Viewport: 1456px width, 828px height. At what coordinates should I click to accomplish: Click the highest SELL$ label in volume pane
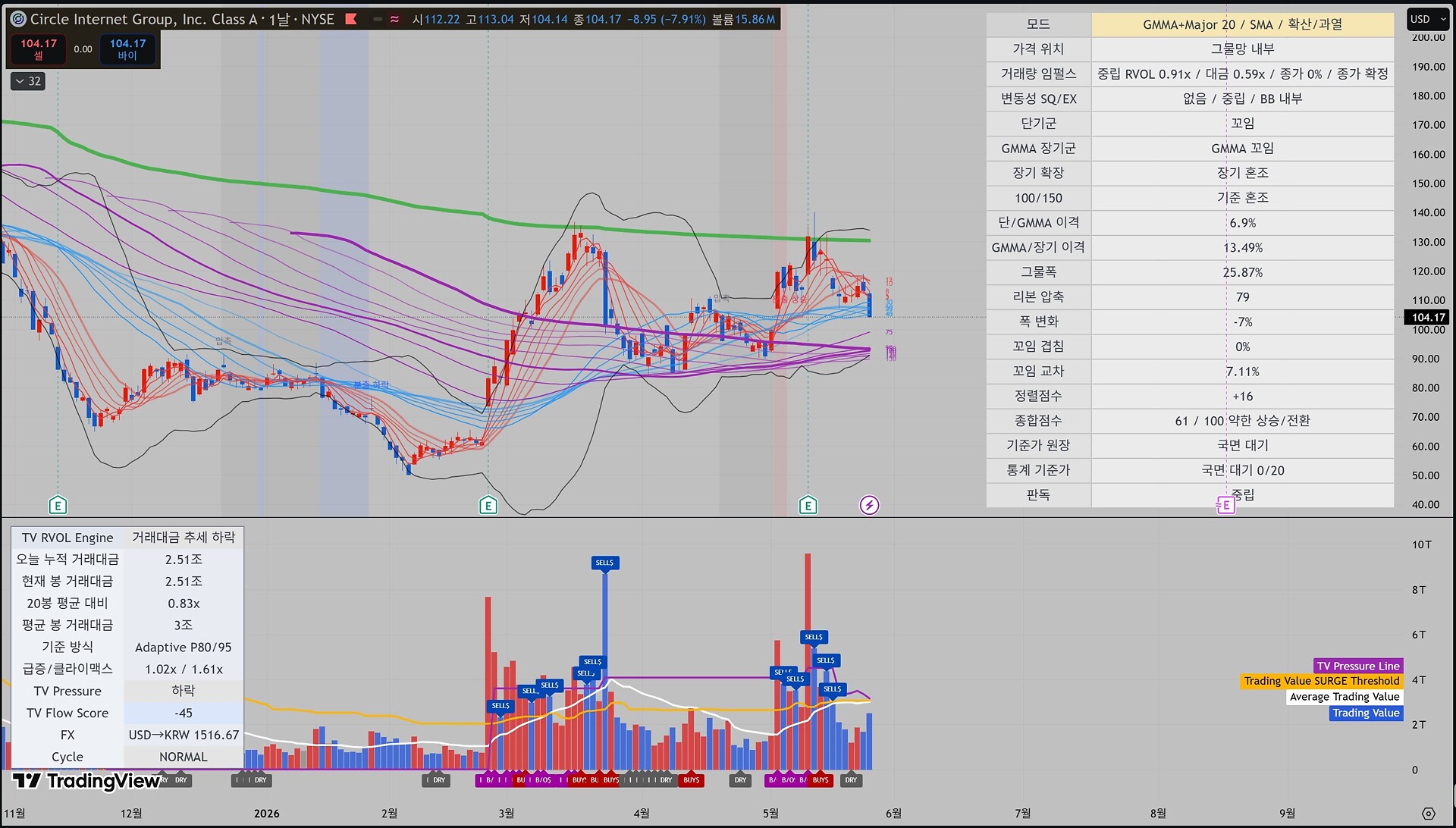[605, 563]
